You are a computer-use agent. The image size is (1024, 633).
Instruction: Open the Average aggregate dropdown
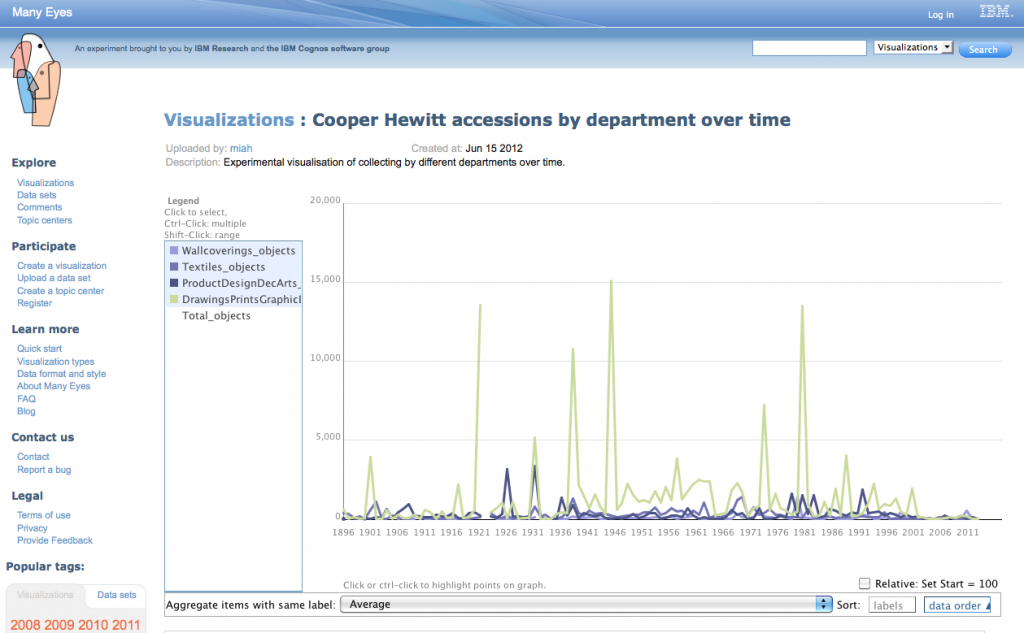pyautogui.click(x=586, y=604)
